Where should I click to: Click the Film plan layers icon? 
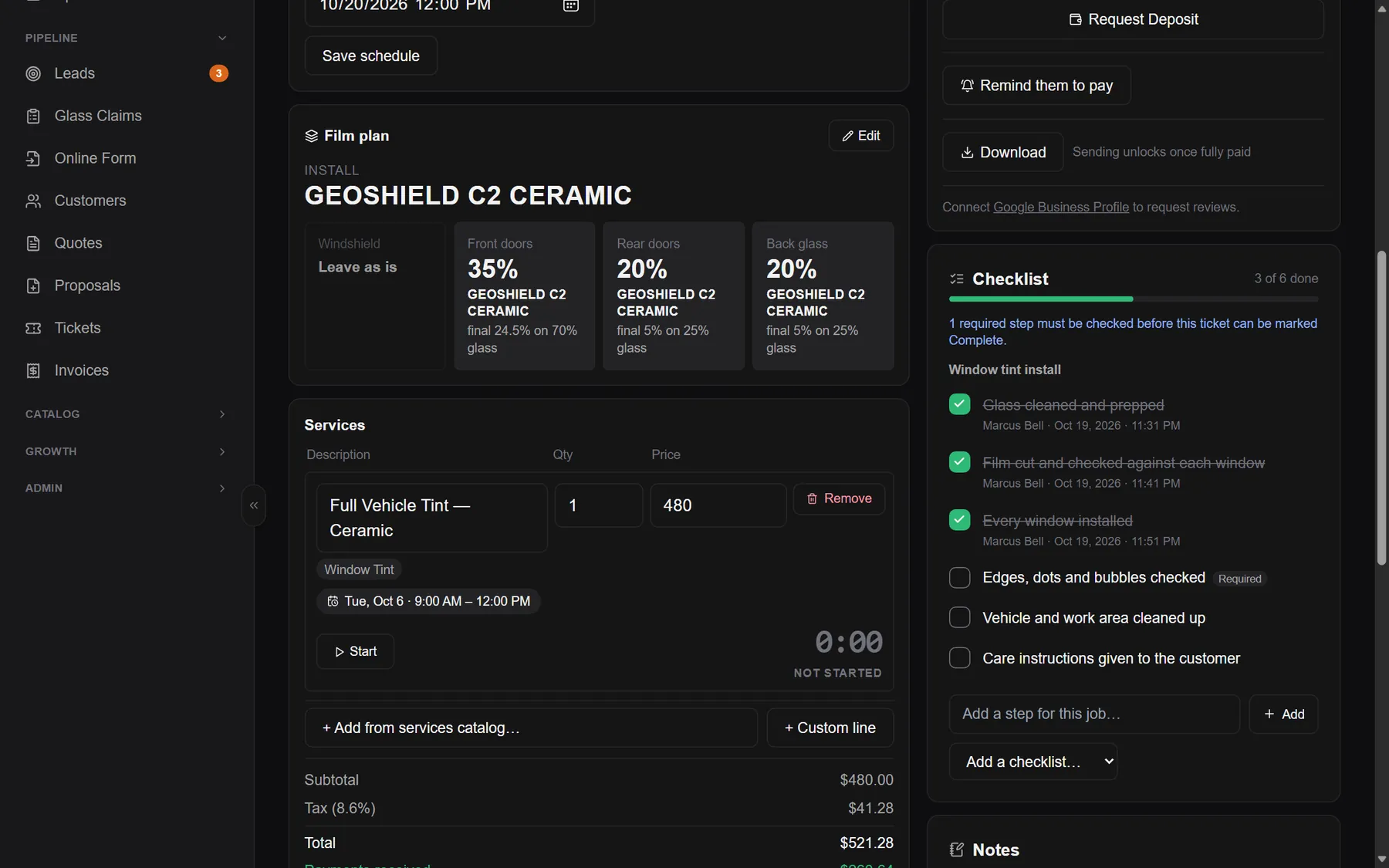(x=312, y=136)
